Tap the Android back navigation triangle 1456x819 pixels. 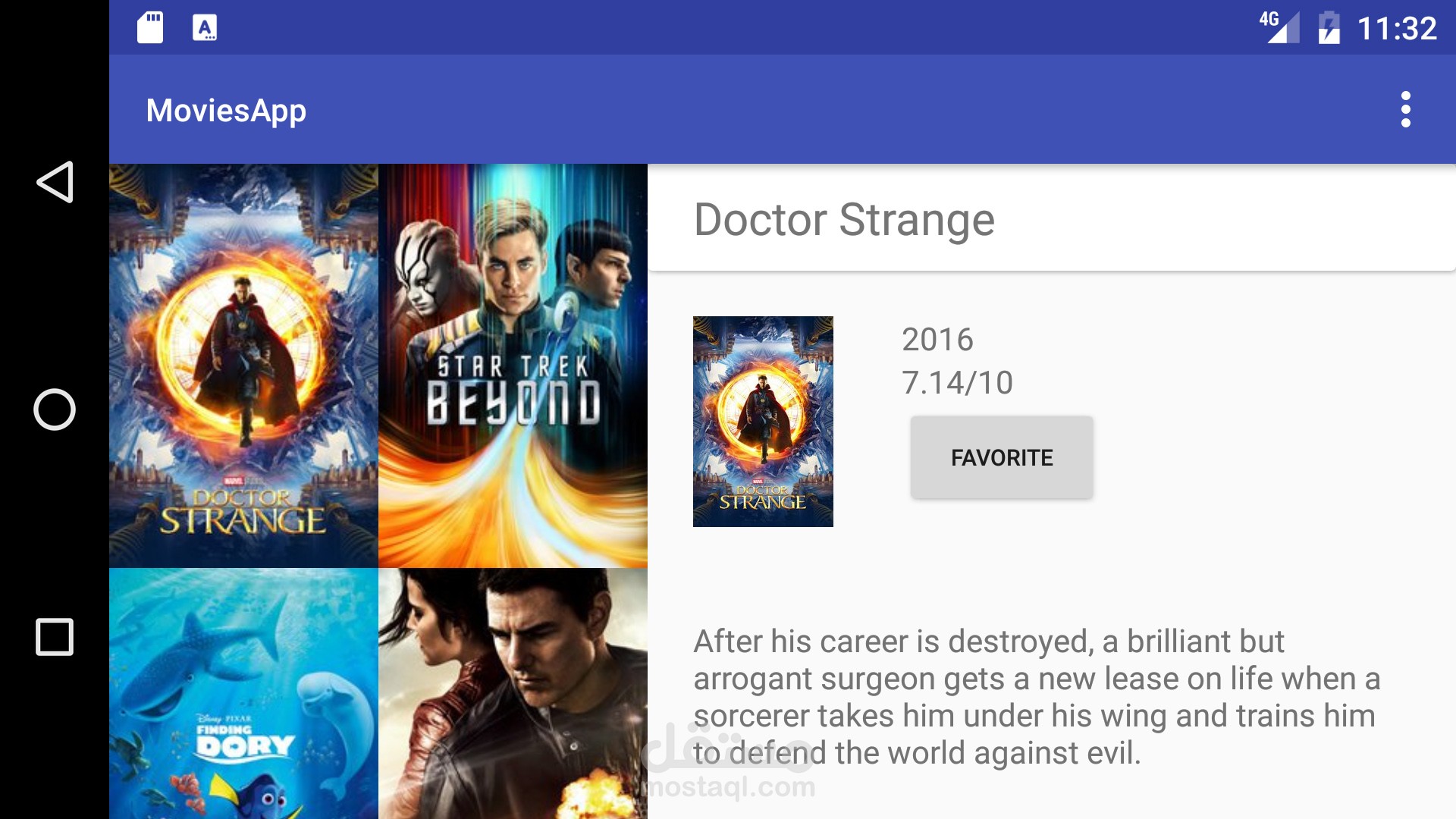tap(55, 182)
